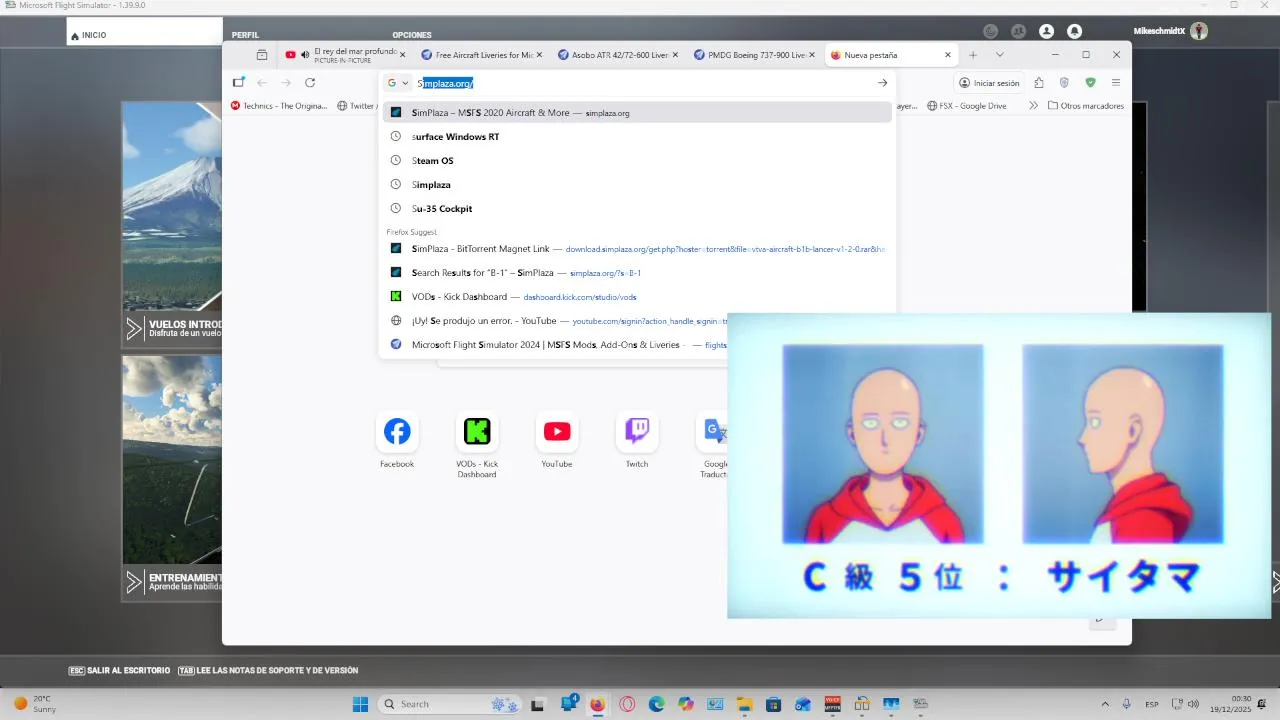The image size is (1280, 720).
Task: Click the Go arrow in address bar
Action: 882,83
